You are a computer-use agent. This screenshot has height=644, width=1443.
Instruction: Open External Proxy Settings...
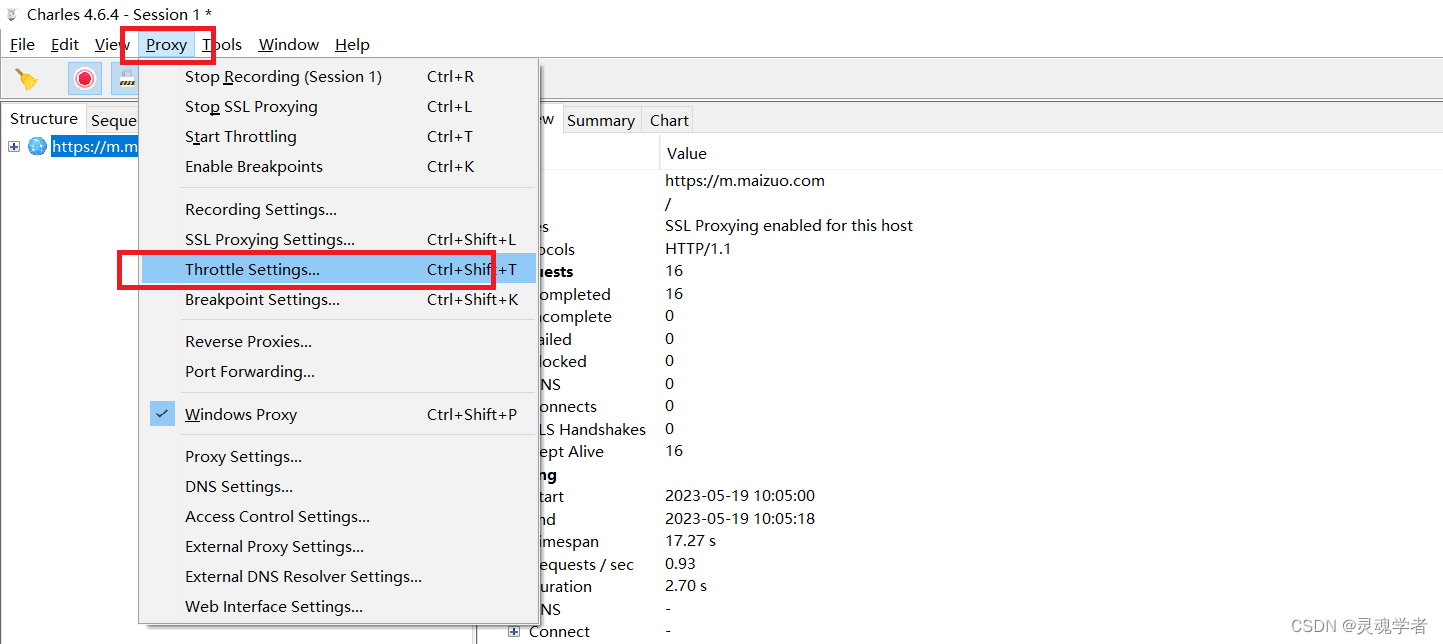tap(338, 547)
